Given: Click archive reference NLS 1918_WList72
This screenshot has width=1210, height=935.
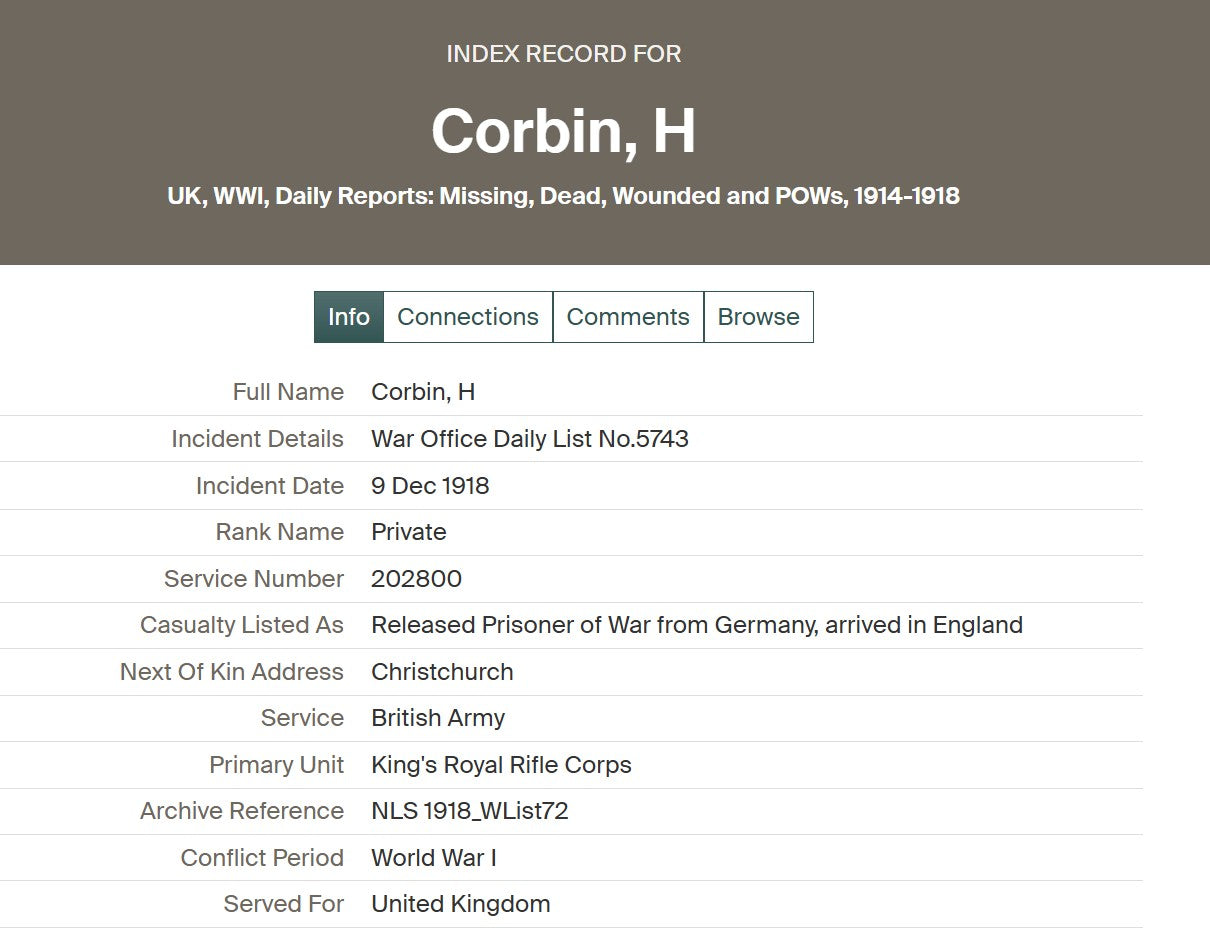Looking at the screenshot, I should (470, 811).
